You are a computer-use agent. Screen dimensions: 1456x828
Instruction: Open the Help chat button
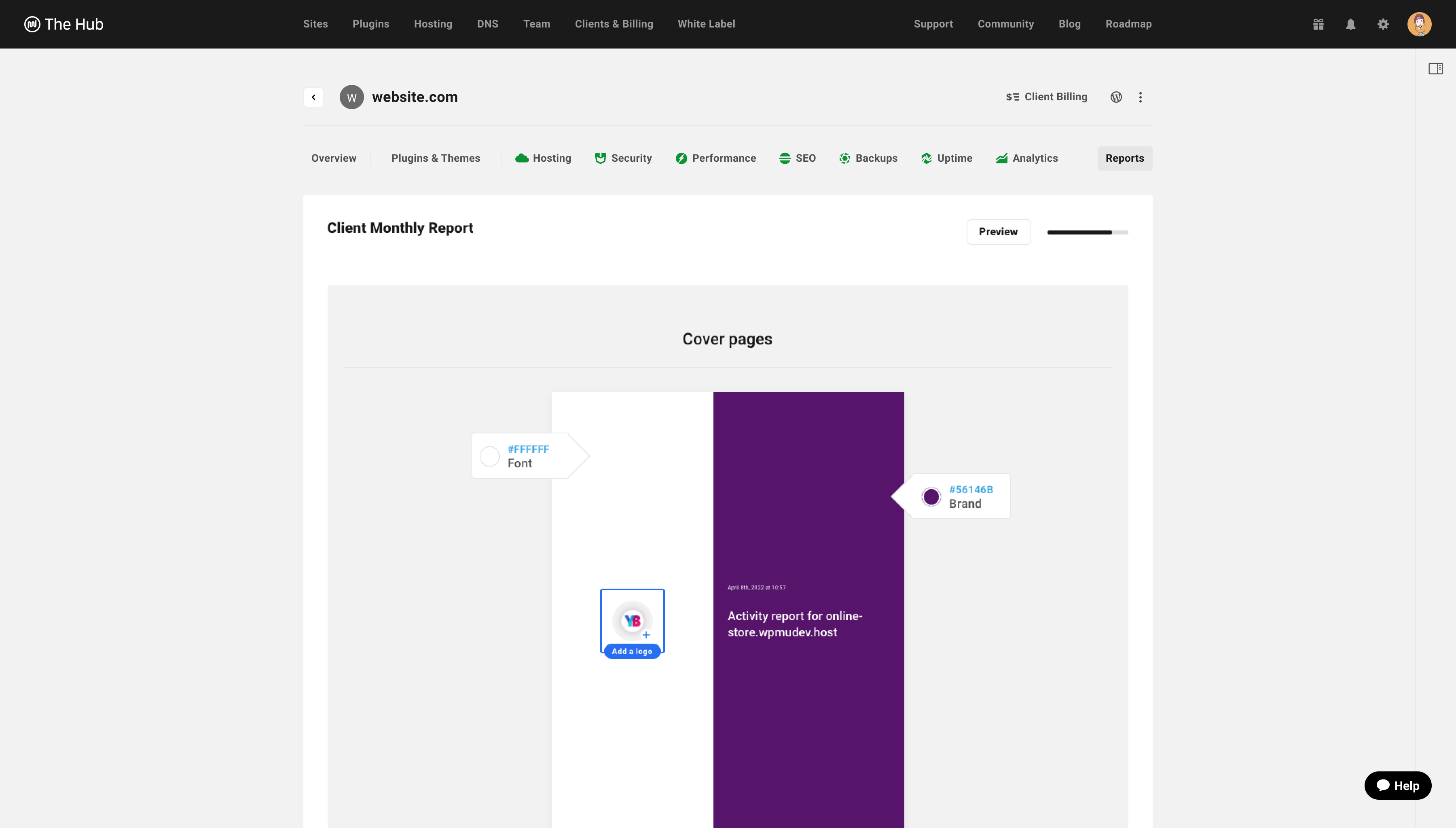[1397, 786]
